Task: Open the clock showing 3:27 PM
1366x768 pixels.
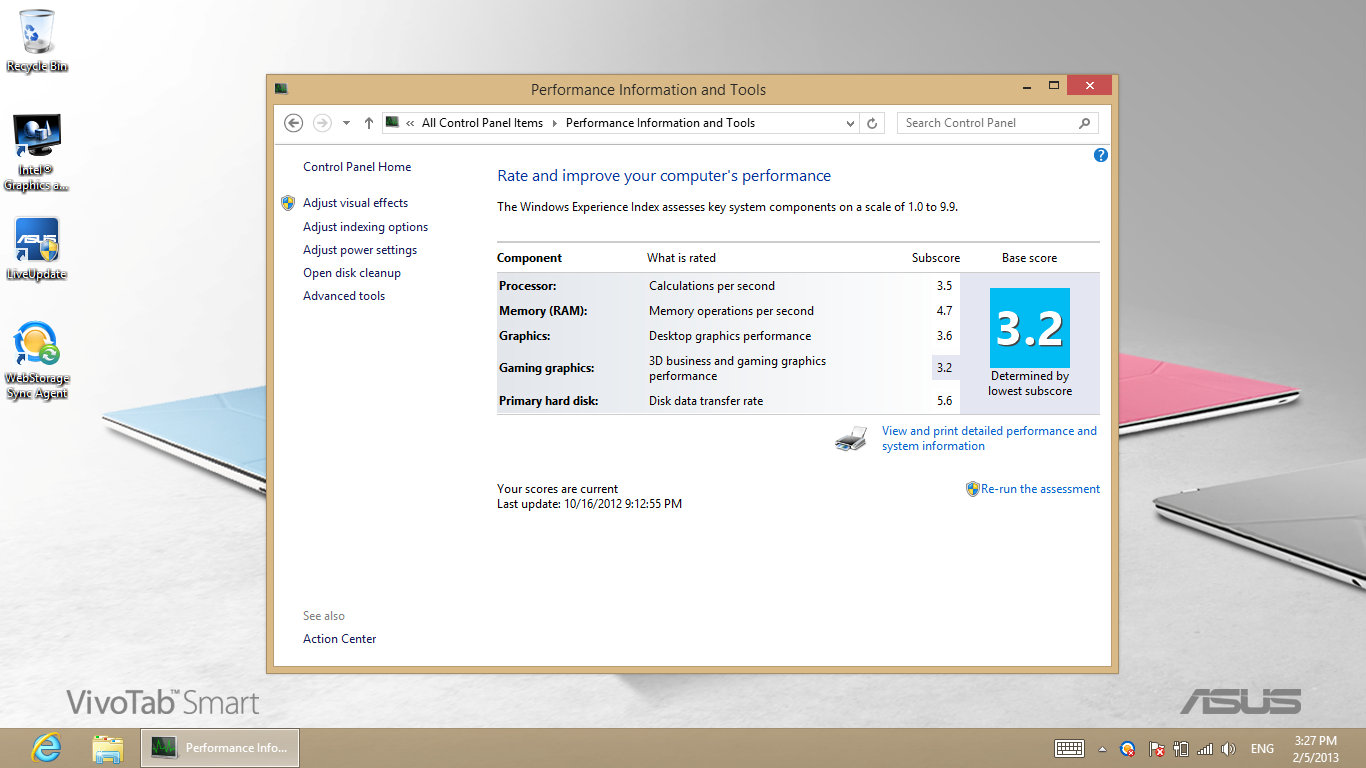Action: (1315, 748)
